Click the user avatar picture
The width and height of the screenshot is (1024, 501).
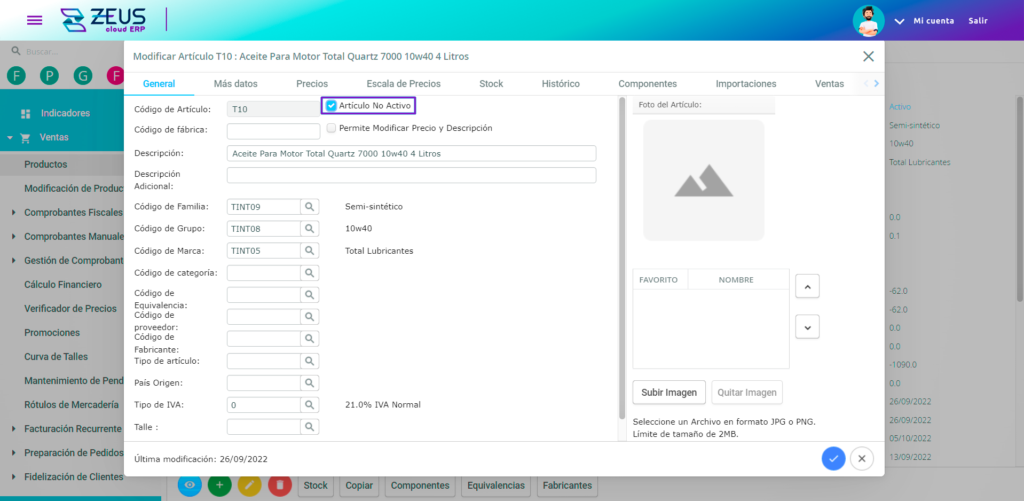[869, 21]
